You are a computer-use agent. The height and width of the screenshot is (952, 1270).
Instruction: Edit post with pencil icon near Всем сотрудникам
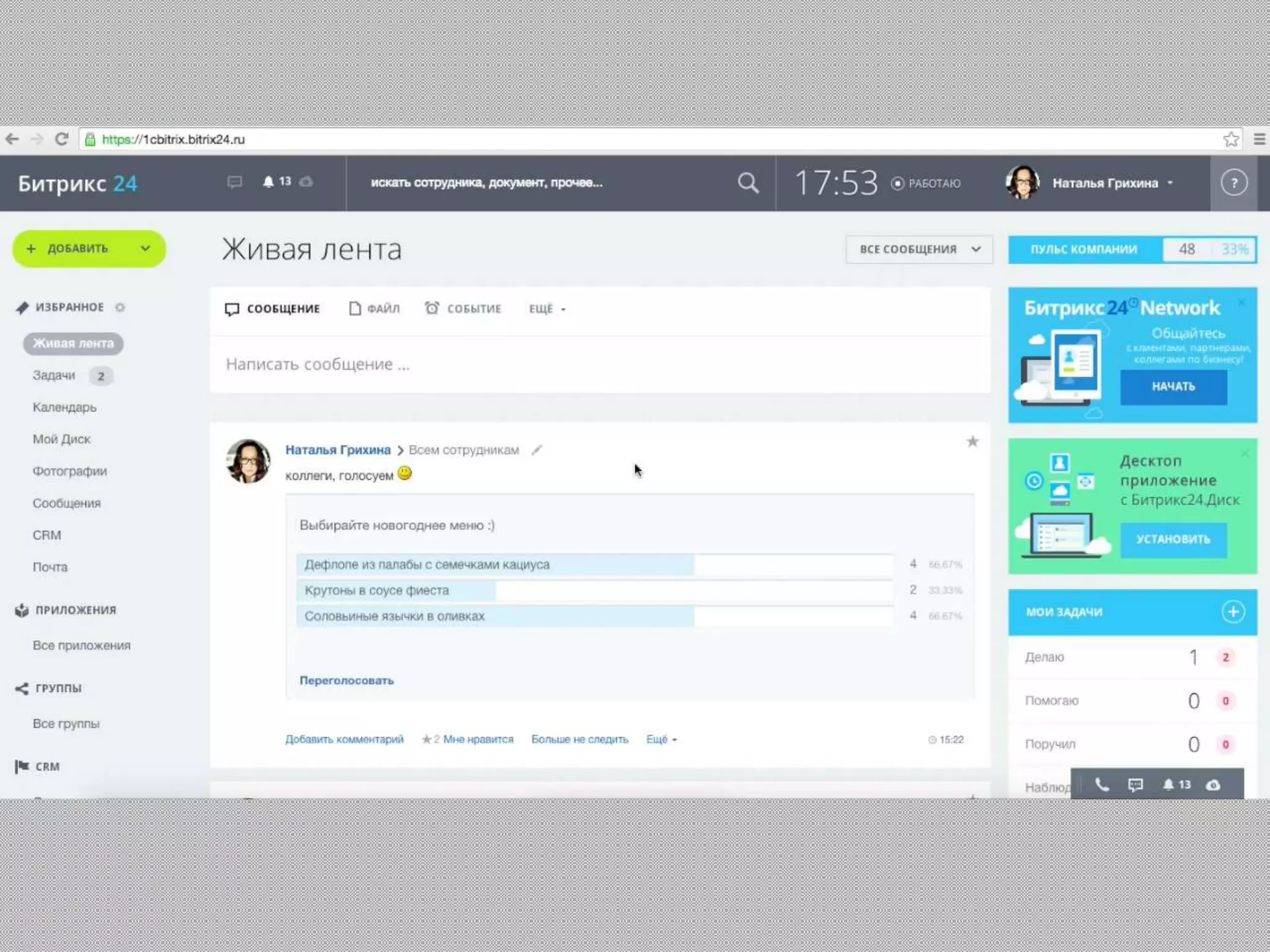[536, 450]
